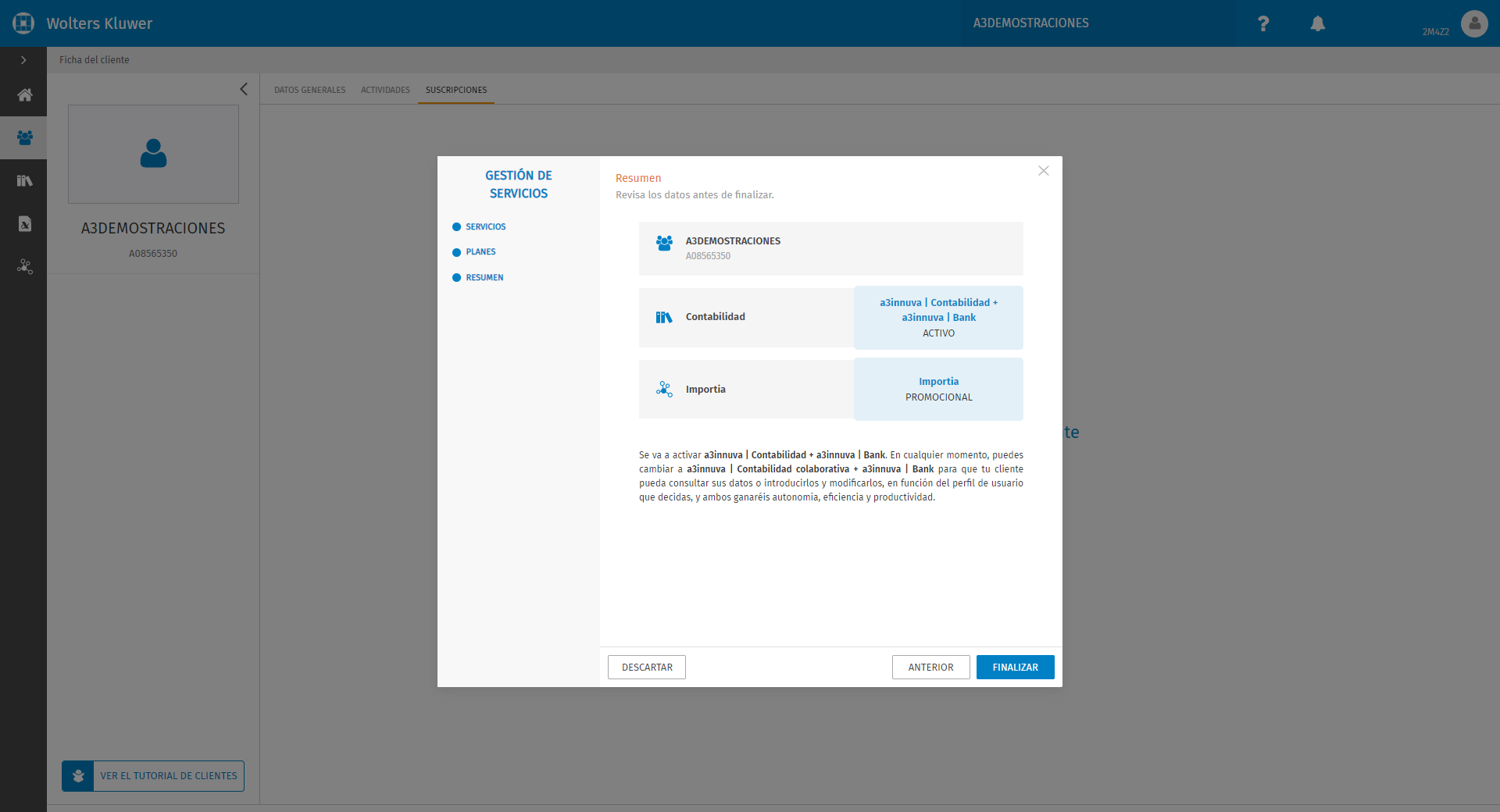This screenshot has width=1500, height=812.
Task: Click the Wolters Kluwer logo icon
Action: click(x=23, y=23)
